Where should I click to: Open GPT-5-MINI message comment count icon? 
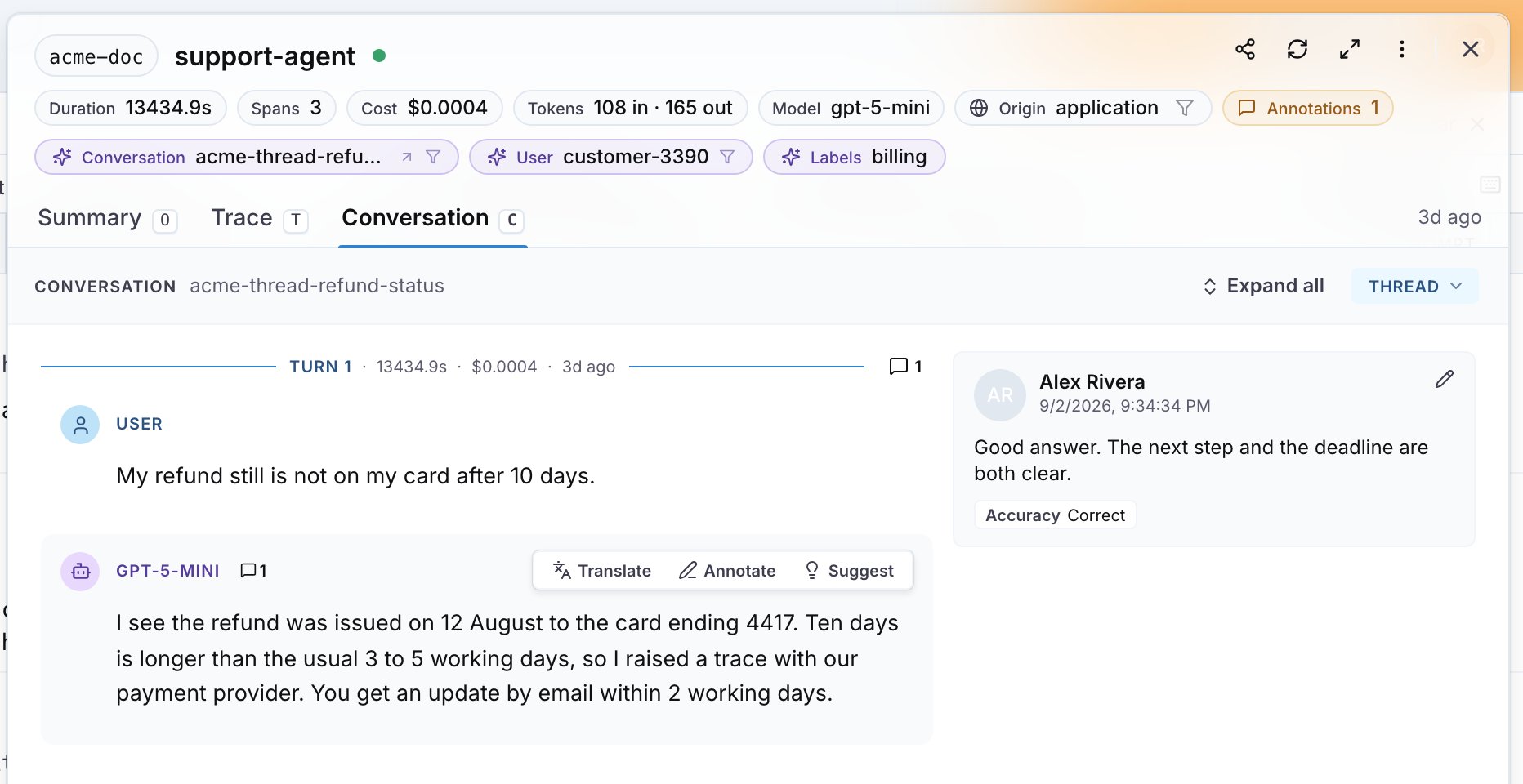[x=253, y=571]
